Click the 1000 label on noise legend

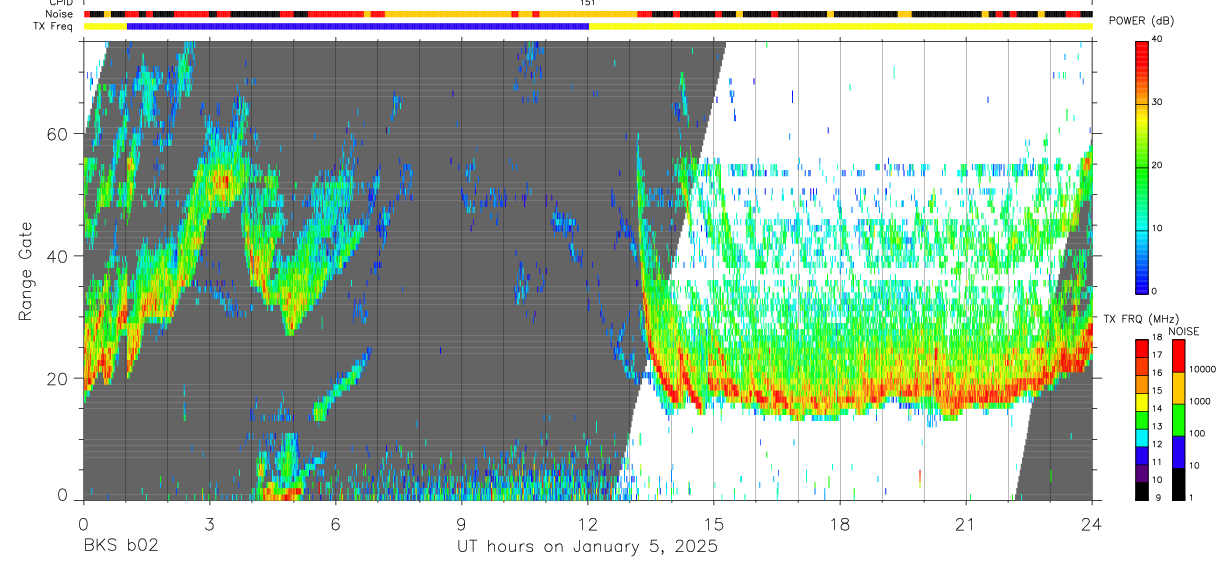tap(1199, 402)
